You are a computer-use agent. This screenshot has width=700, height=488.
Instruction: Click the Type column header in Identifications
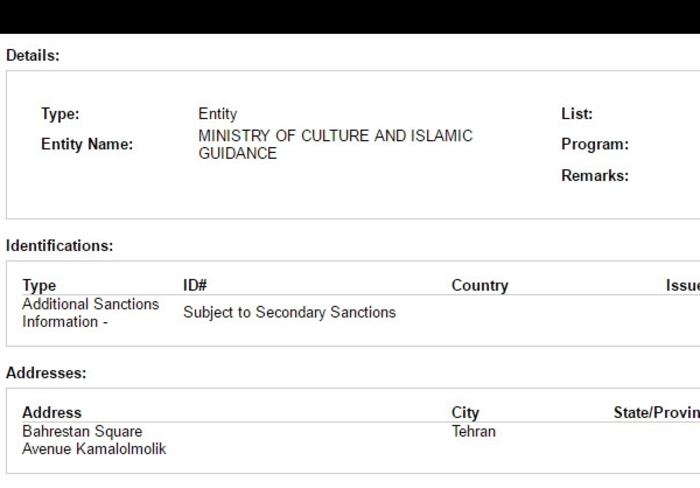click(39, 285)
